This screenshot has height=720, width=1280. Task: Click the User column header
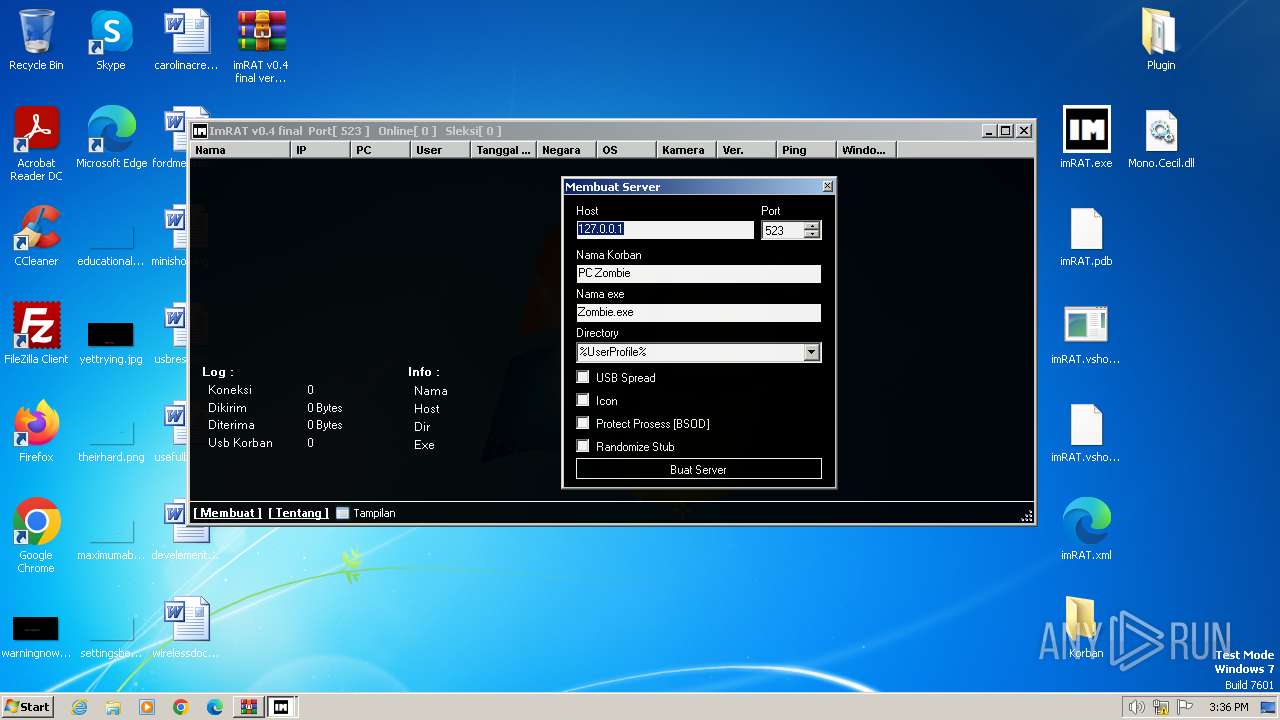pos(440,150)
